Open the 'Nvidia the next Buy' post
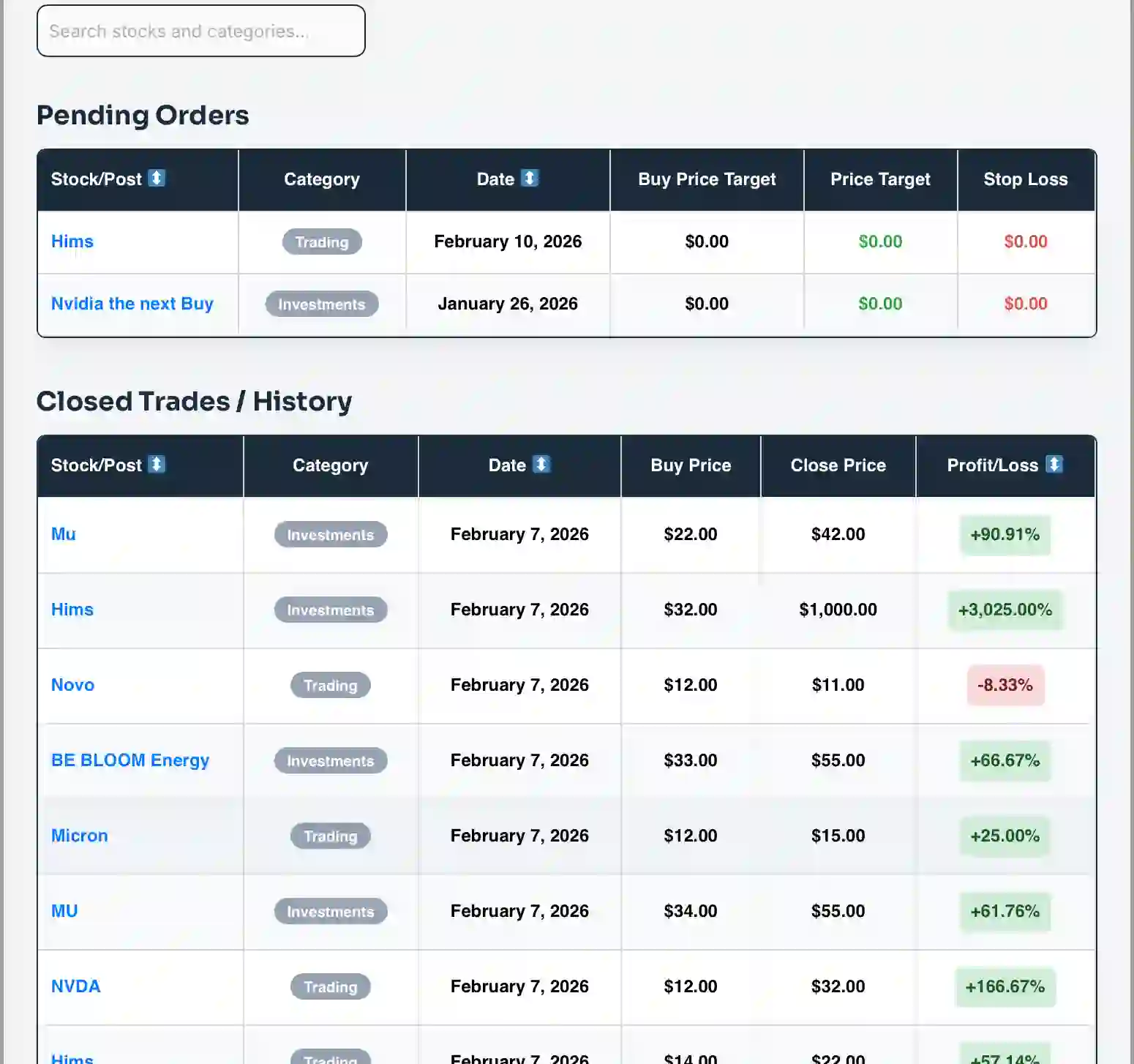Image resolution: width=1134 pixels, height=1064 pixels. tap(132, 303)
